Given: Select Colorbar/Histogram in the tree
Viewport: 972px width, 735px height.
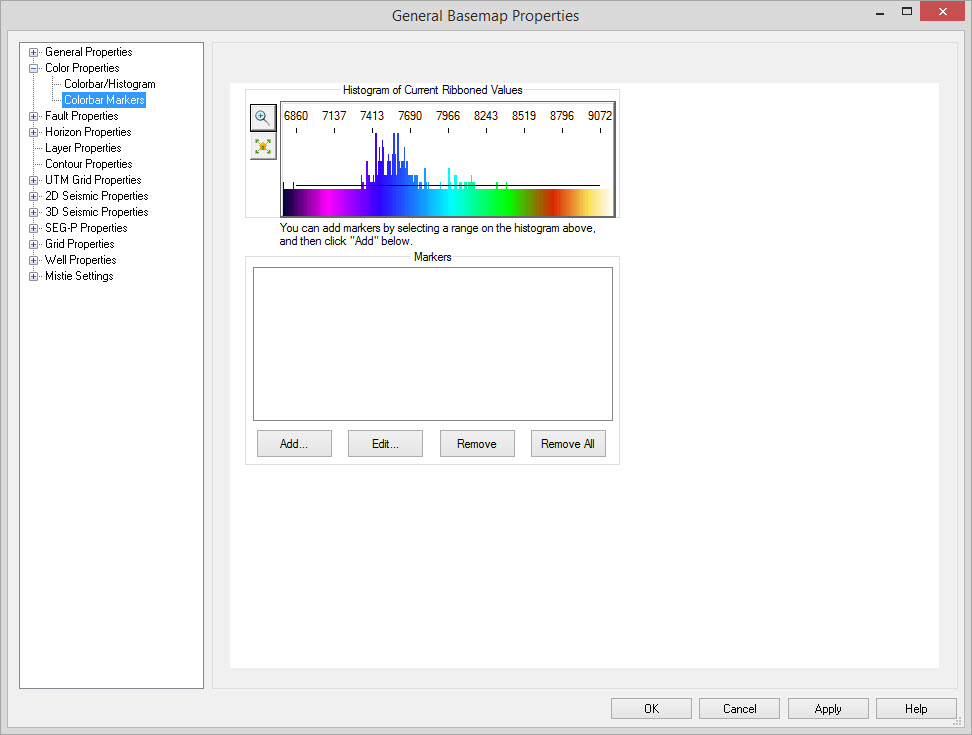Looking at the screenshot, I should click(x=109, y=84).
